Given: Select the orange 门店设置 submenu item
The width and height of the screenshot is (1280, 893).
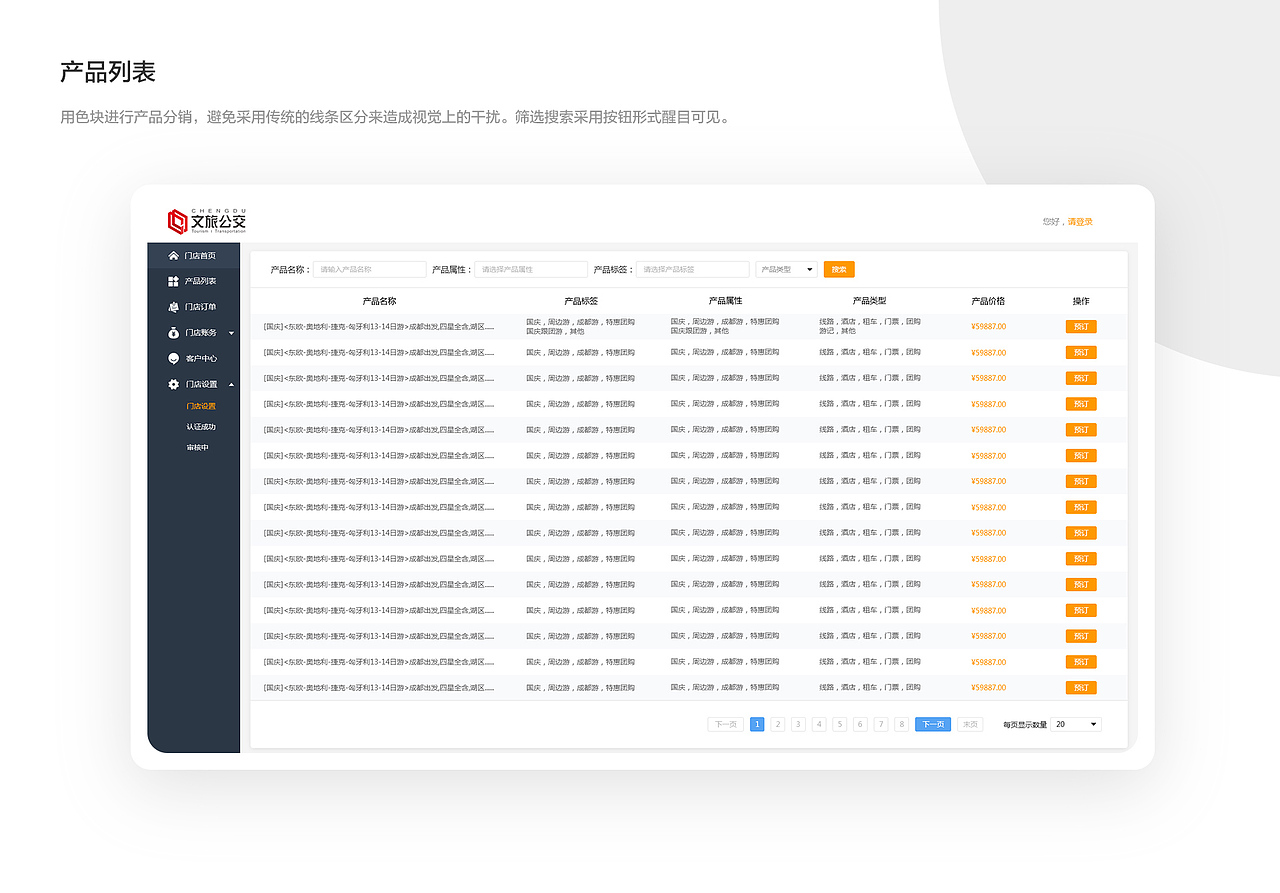Looking at the screenshot, I should 201,406.
